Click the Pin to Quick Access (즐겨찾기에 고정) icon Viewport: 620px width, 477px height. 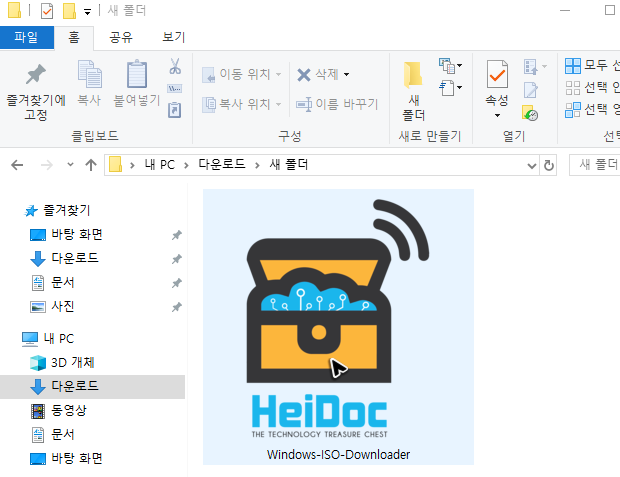click(36, 74)
